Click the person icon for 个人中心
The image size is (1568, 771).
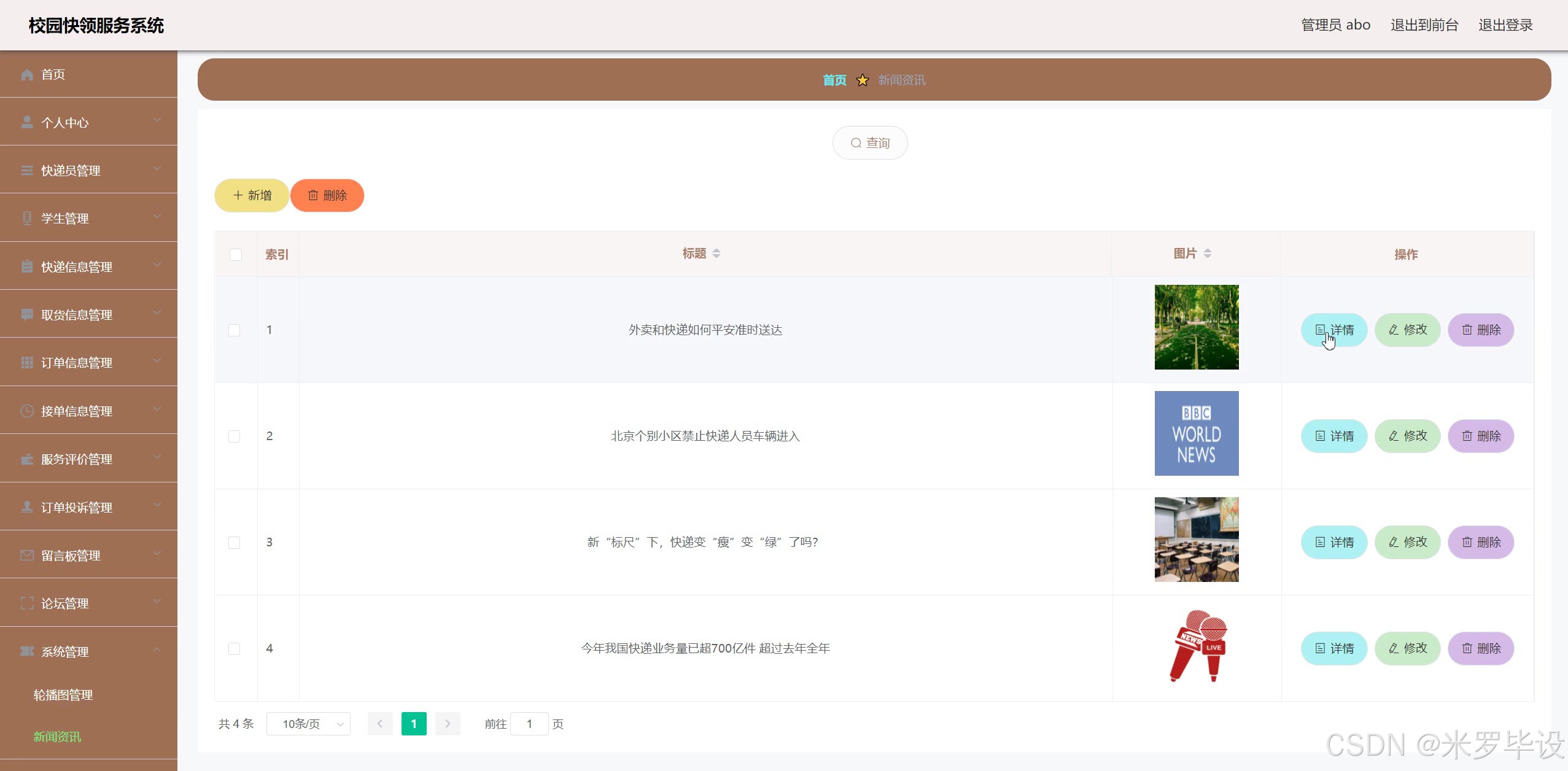point(27,122)
